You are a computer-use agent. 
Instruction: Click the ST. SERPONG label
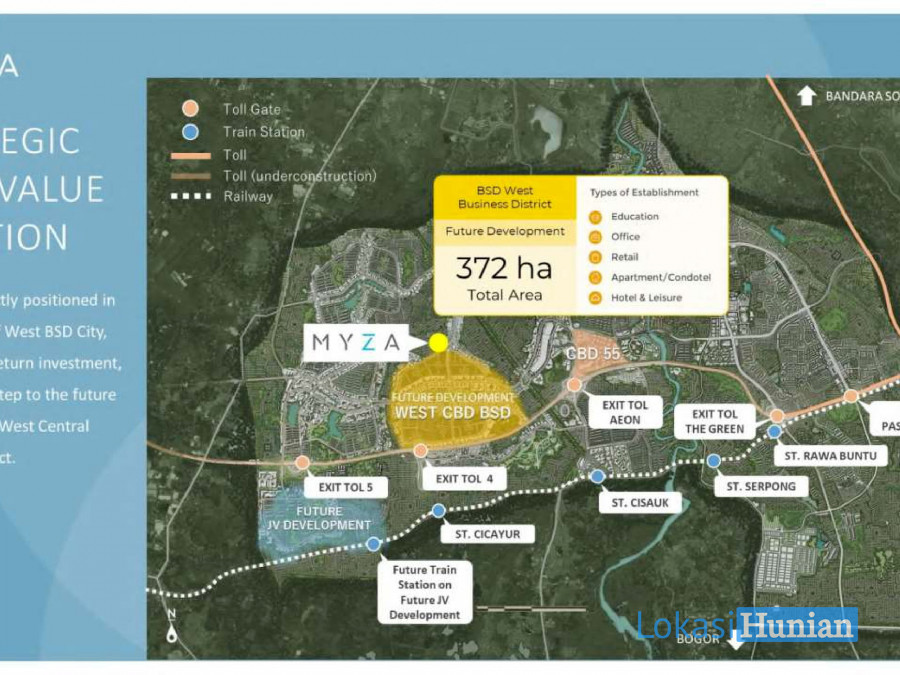point(761,486)
